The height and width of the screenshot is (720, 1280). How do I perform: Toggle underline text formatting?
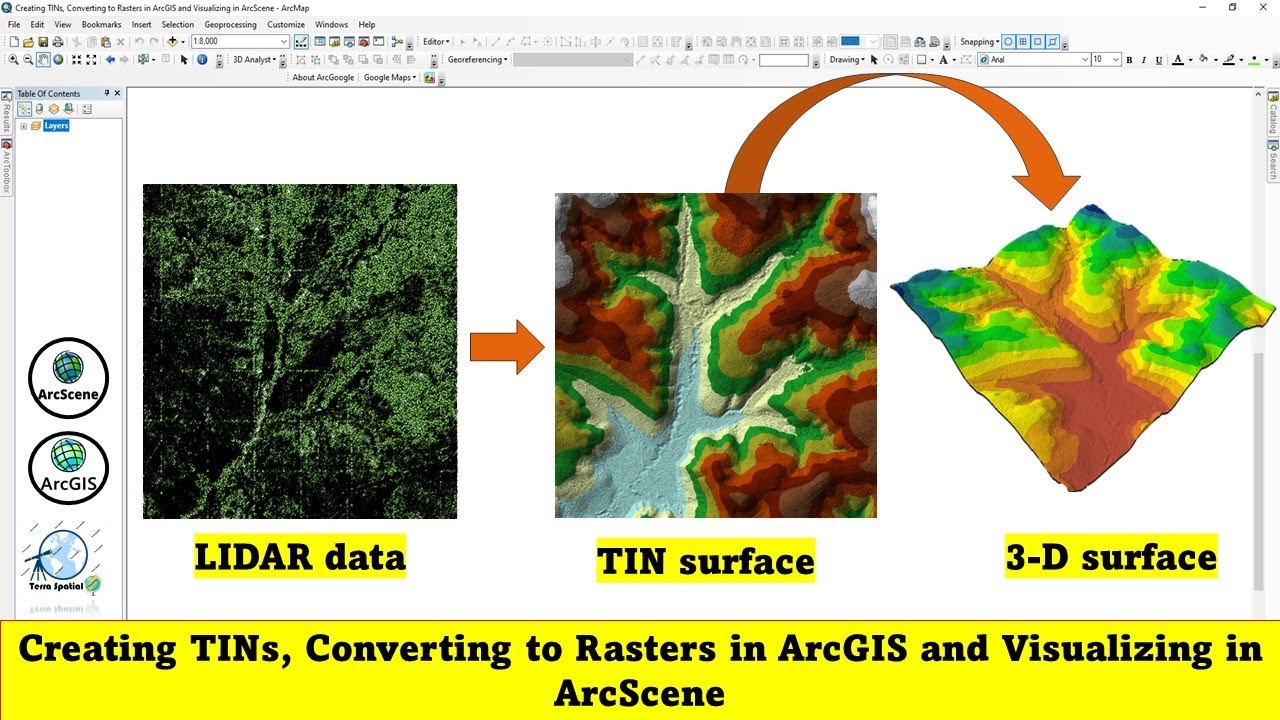point(1159,60)
